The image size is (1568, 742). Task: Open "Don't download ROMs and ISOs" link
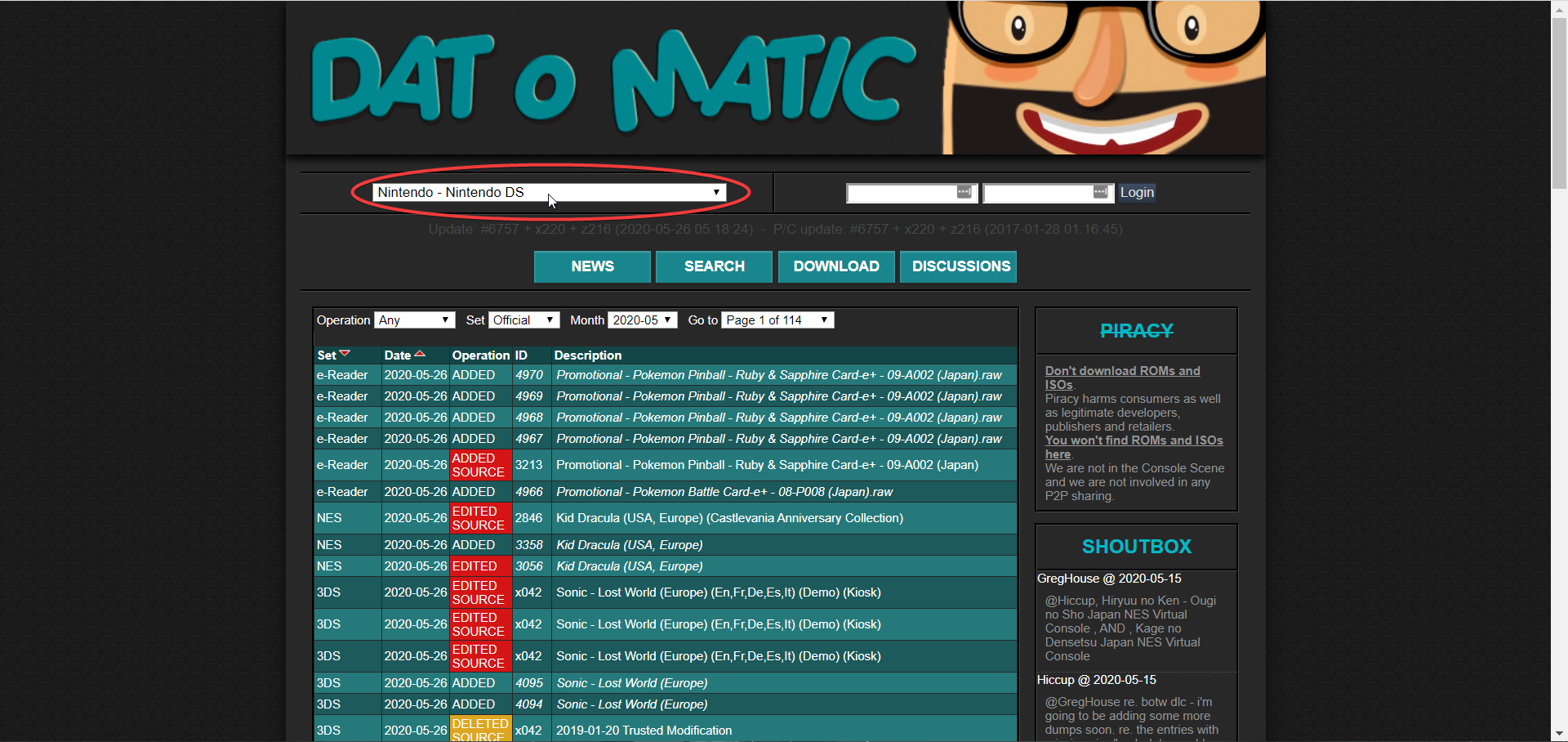point(1122,378)
